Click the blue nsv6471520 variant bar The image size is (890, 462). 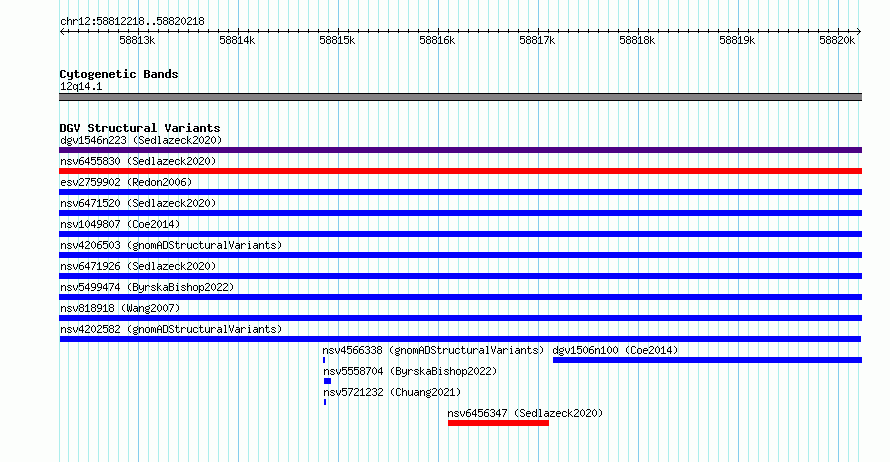[460, 213]
